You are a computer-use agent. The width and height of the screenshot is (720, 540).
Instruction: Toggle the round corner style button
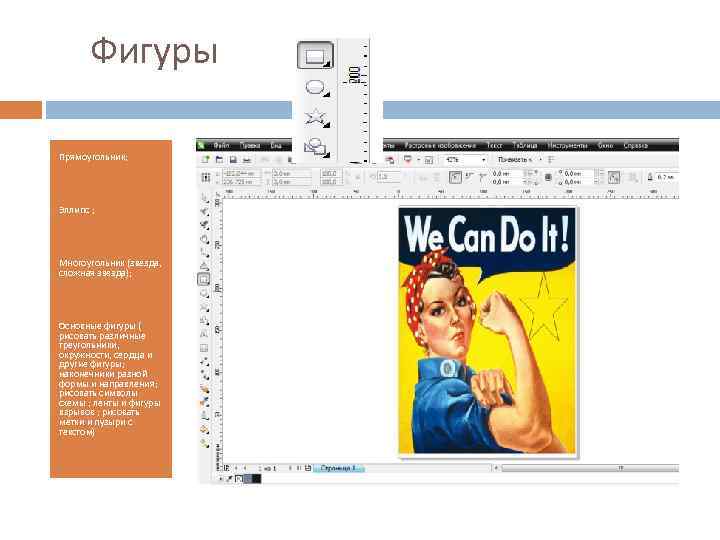click(x=455, y=177)
